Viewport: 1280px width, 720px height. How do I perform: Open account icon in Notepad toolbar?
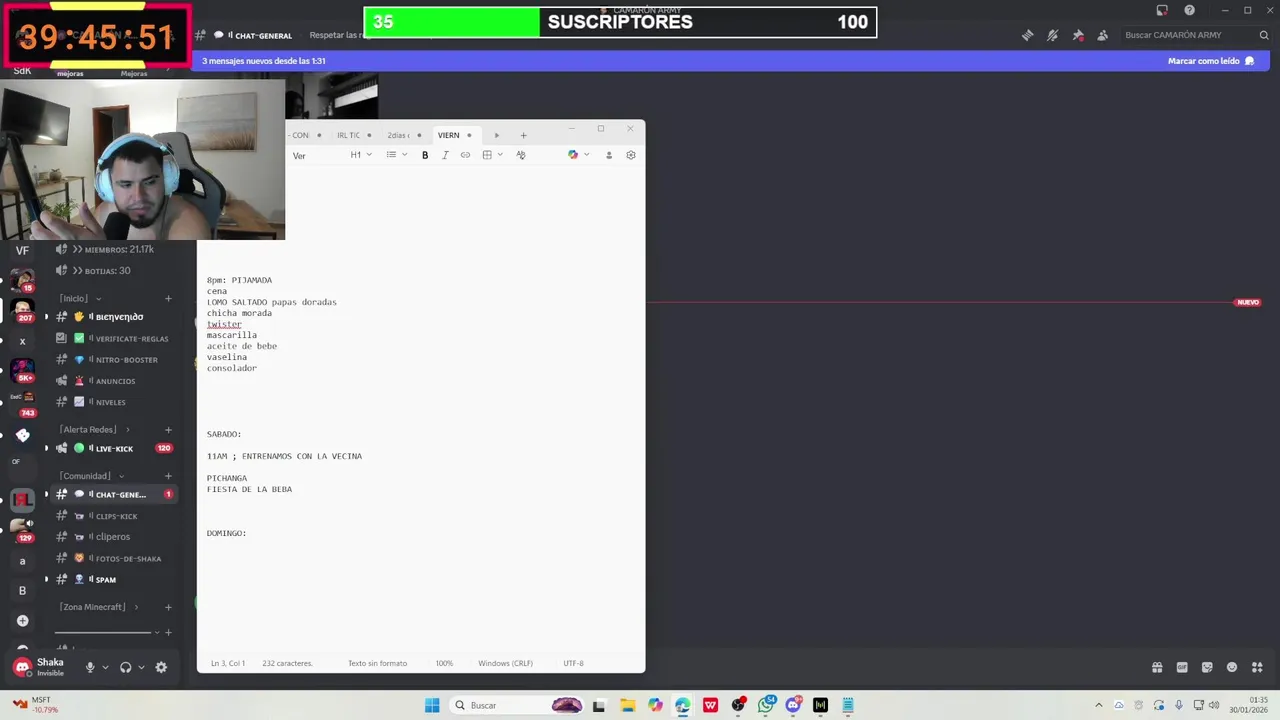609,155
